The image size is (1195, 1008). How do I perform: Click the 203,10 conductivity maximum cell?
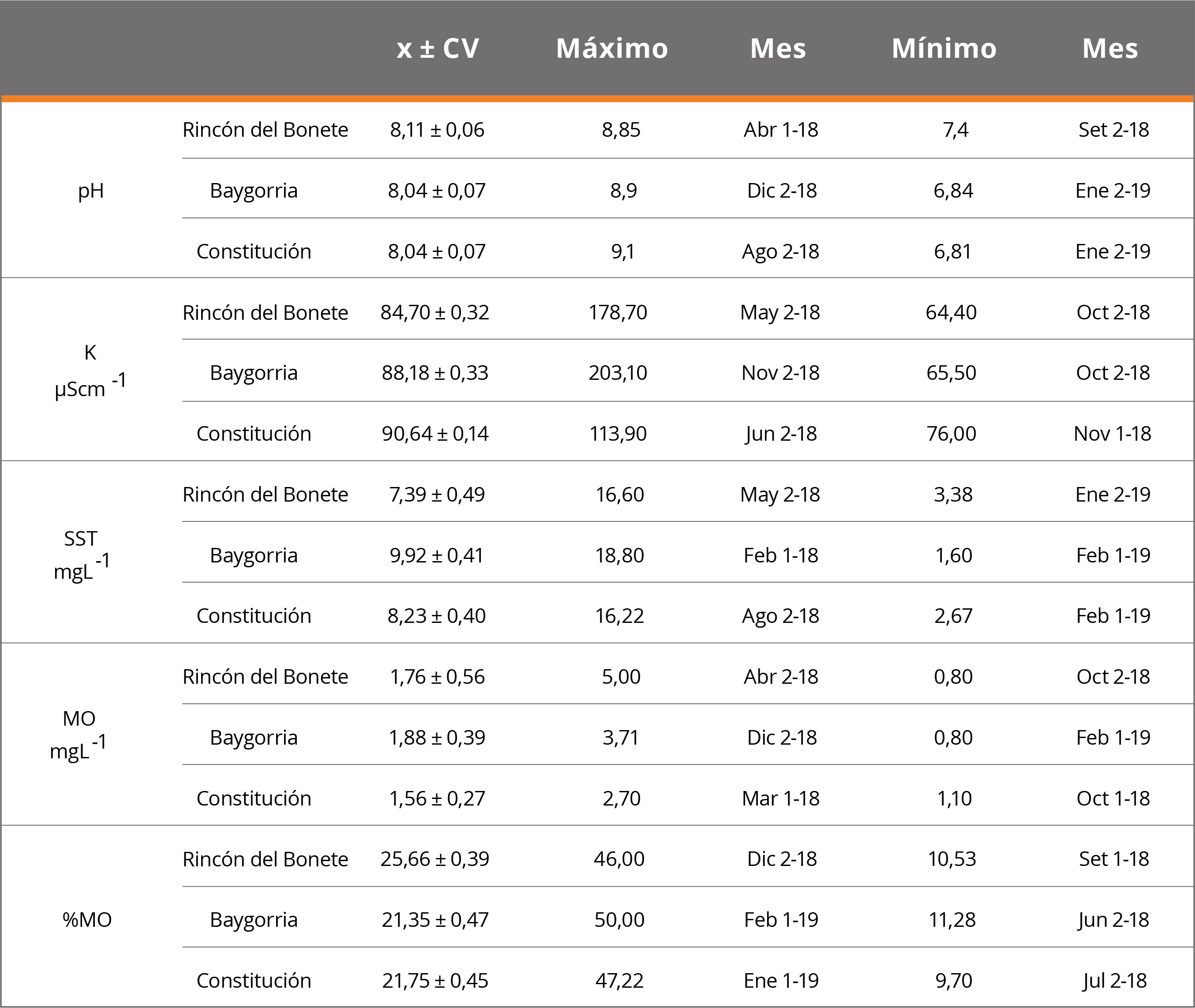tap(618, 373)
